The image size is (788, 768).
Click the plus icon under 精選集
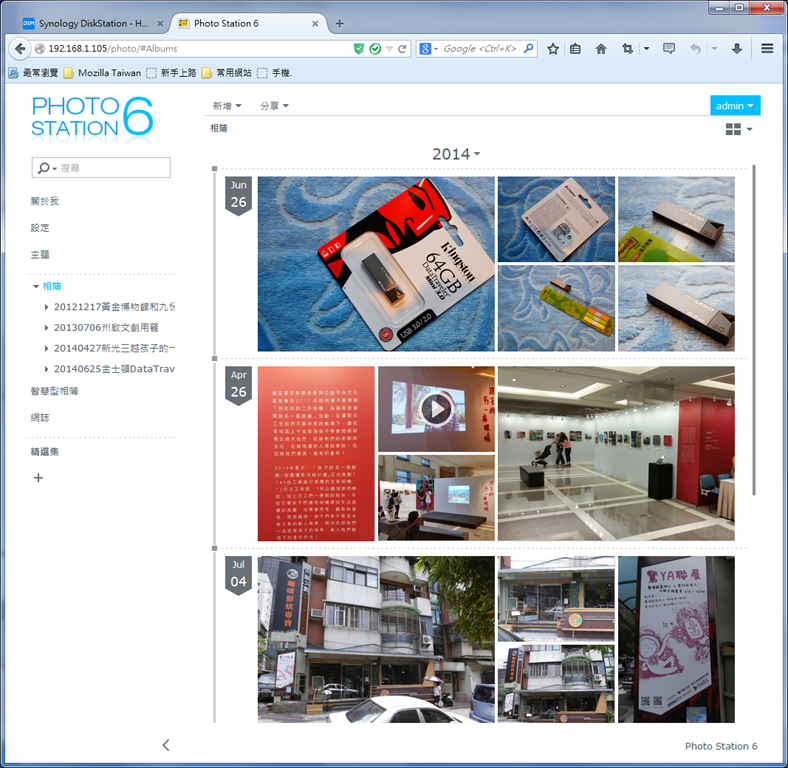point(38,477)
